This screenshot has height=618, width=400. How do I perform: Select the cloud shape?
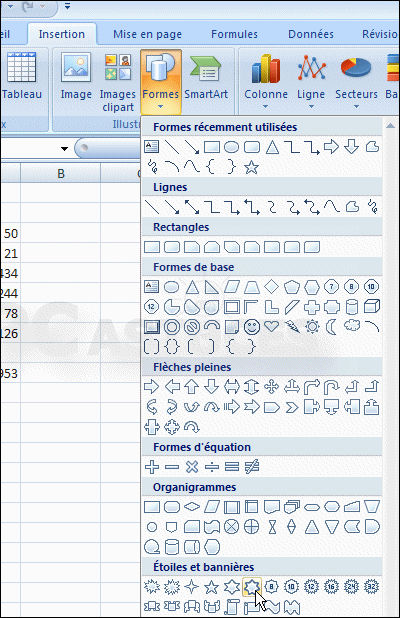(x=352, y=326)
